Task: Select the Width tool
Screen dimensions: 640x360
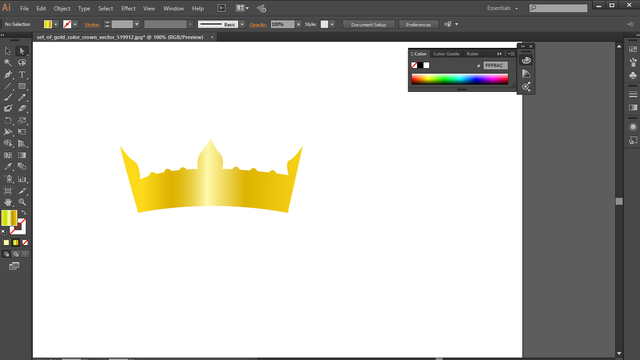Action: click(8, 132)
